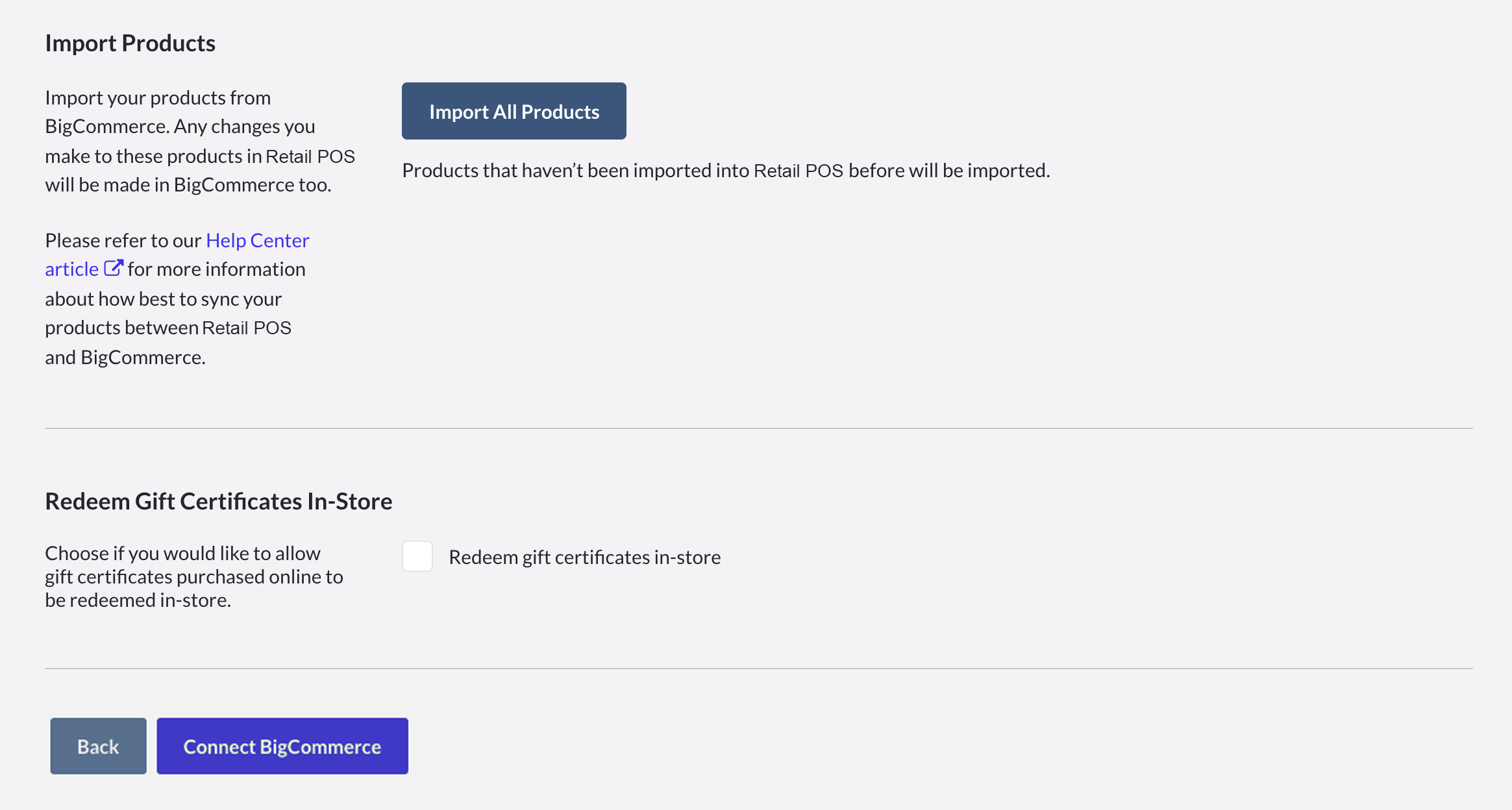
Task: Click the Import All Products button
Action: pos(514,111)
